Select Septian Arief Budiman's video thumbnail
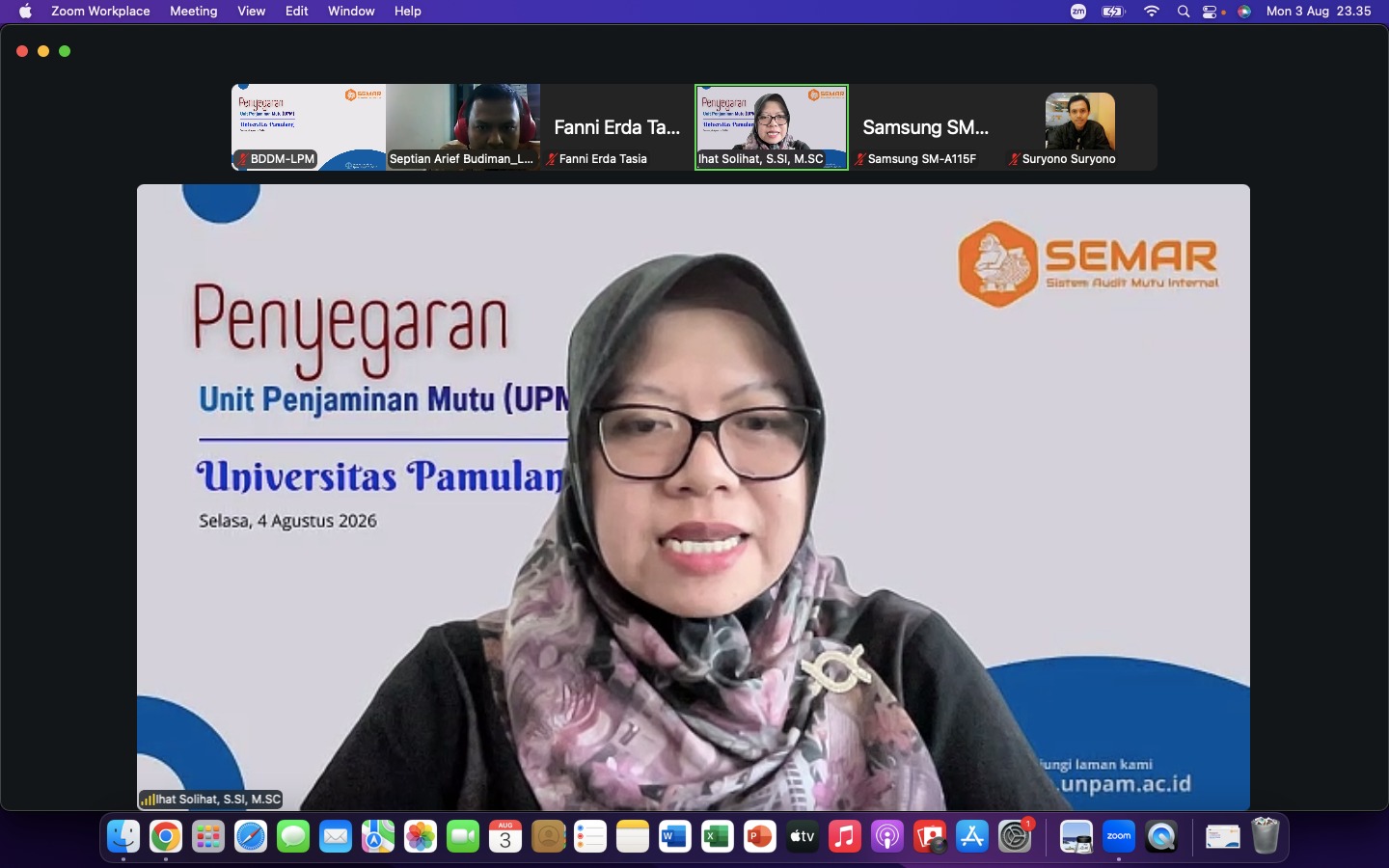 point(463,127)
